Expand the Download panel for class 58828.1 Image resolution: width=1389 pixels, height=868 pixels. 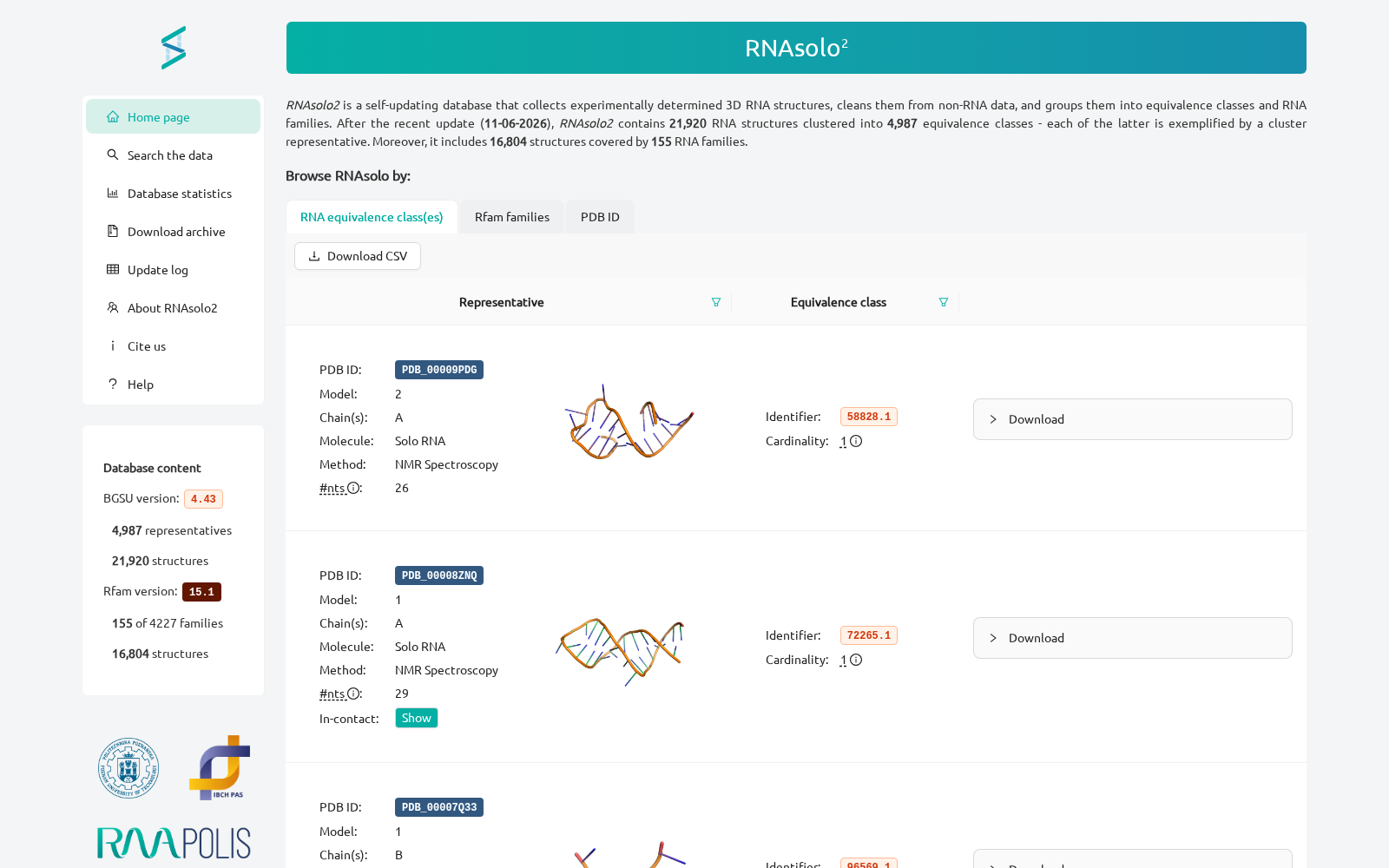tap(1132, 419)
